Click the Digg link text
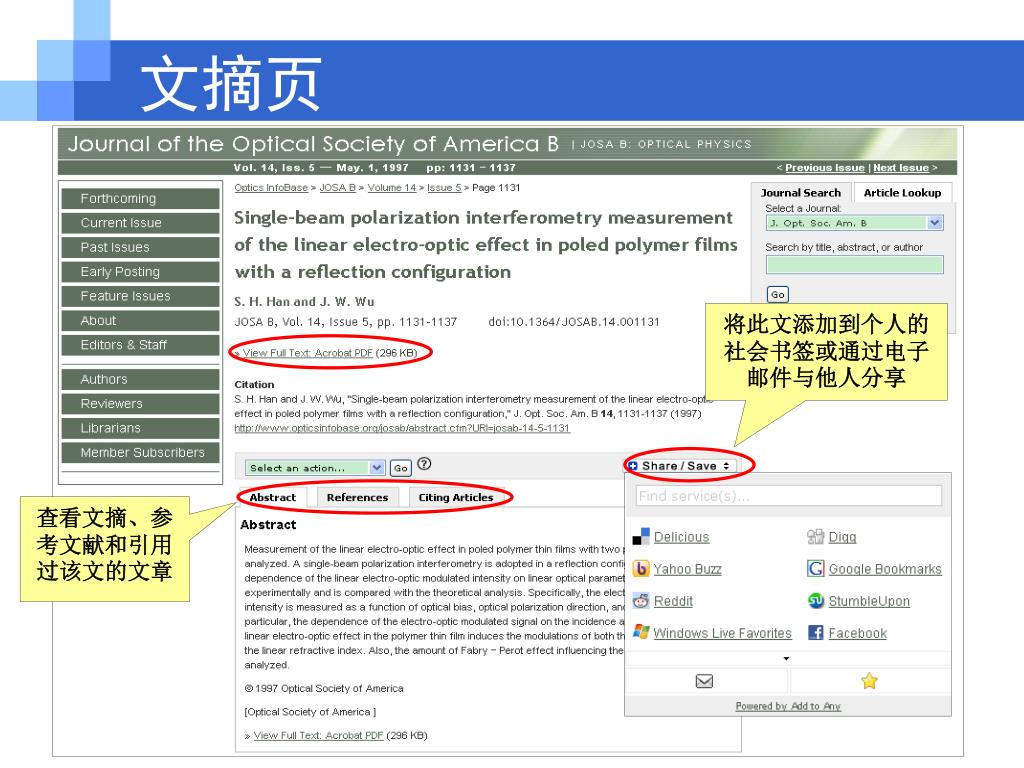This screenshot has width=1024, height=768. pos(842,537)
